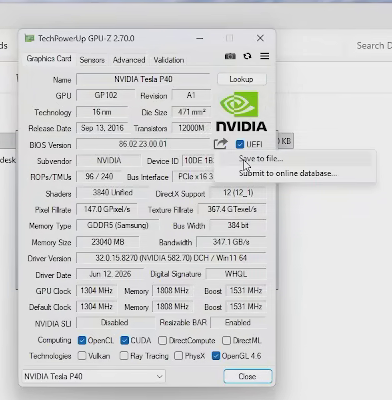Toggle the OpenGL 4.6 checkbox
The width and height of the screenshot is (392, 400).
click(x=216, y=356)
